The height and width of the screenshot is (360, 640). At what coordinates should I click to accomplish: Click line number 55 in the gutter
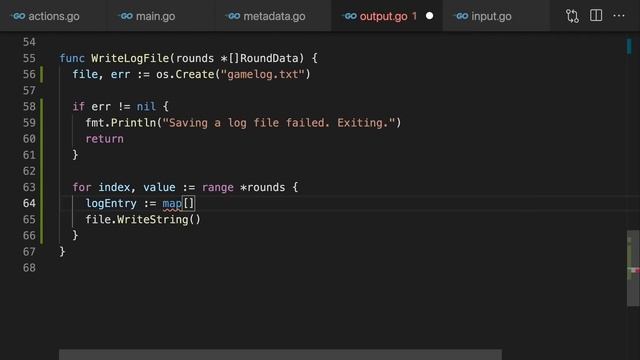tap(29, 58)
